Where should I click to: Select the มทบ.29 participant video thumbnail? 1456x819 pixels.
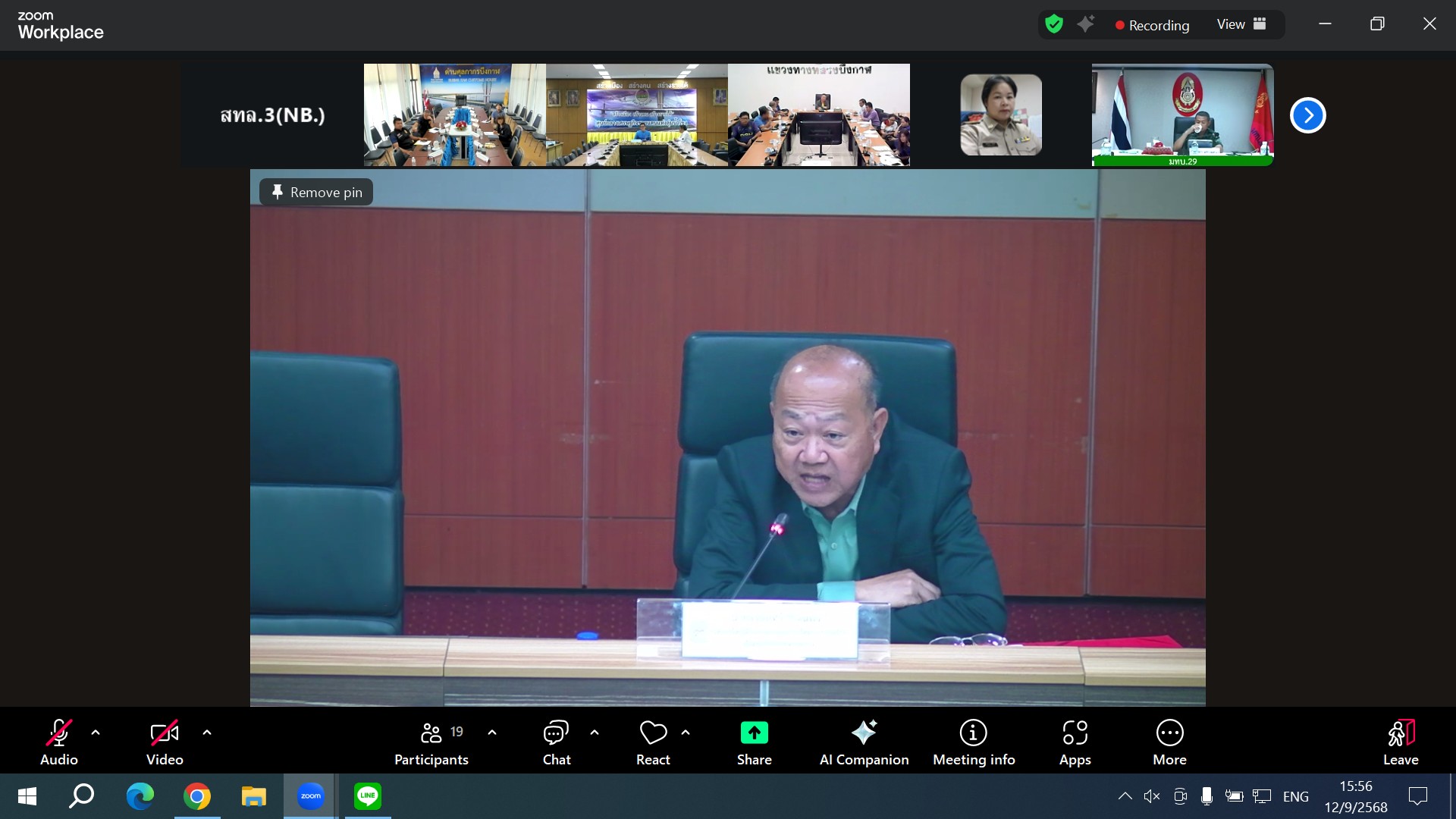[1182, 115]
